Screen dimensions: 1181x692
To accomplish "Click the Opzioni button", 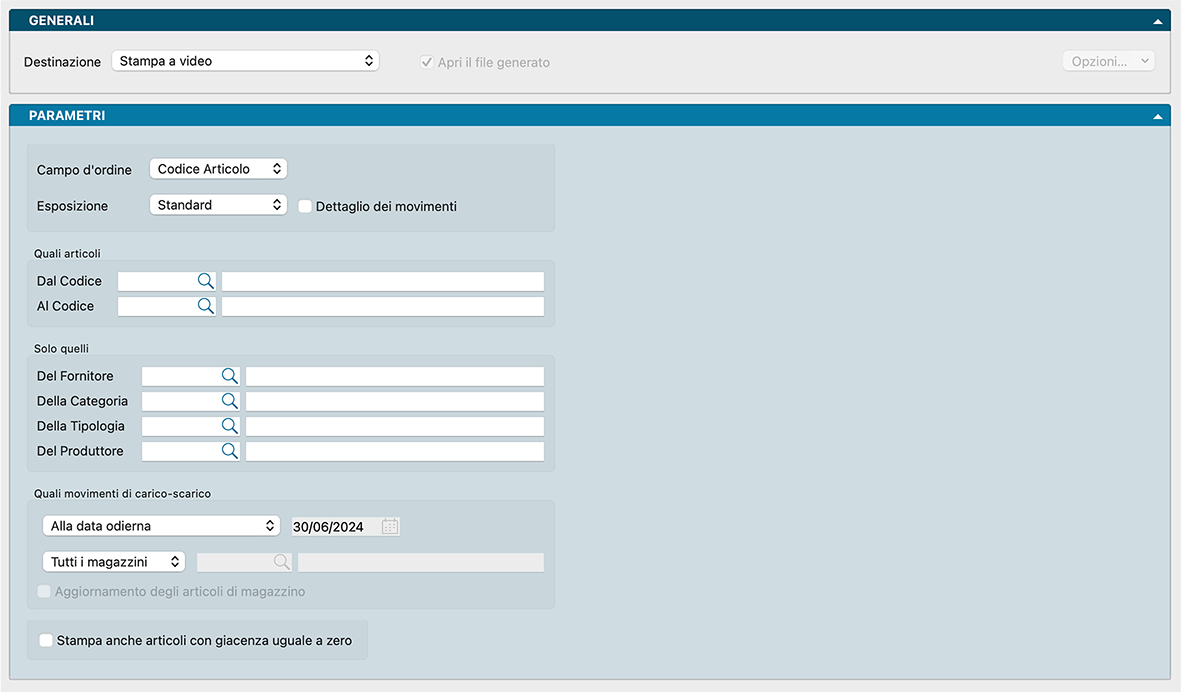I will (1108, 61).
